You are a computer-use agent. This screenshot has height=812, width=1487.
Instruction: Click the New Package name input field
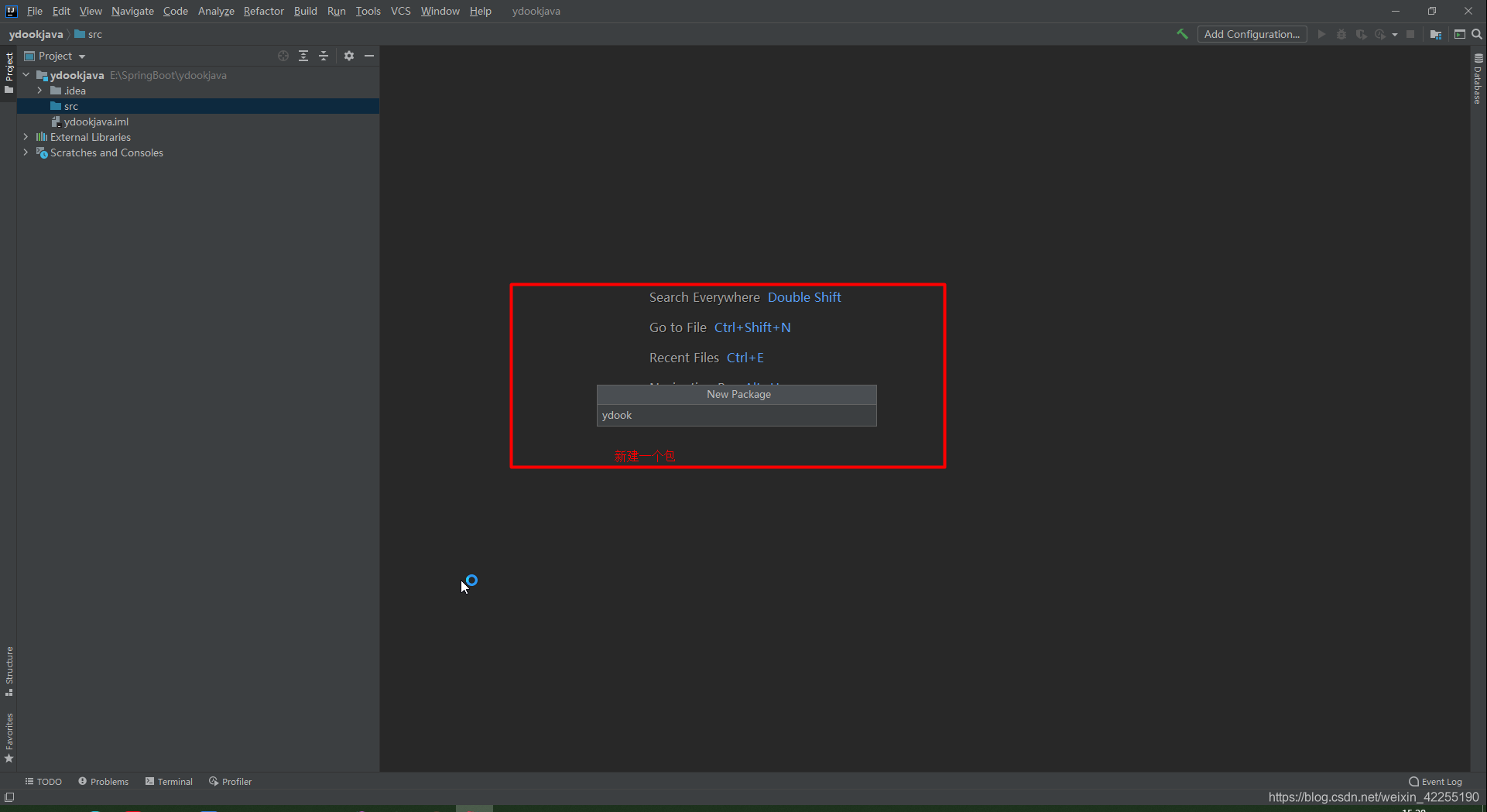tap(737, 416)
